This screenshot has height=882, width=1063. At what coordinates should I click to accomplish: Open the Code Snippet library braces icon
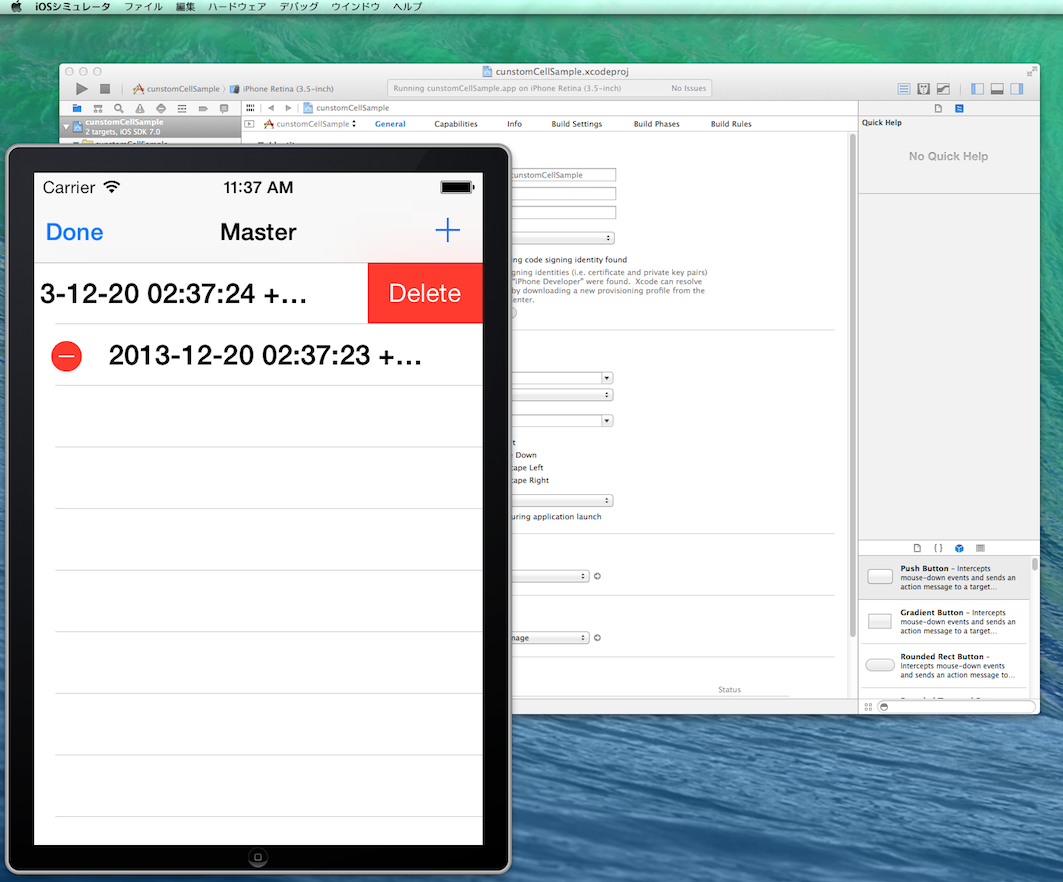tap(938, 548)
